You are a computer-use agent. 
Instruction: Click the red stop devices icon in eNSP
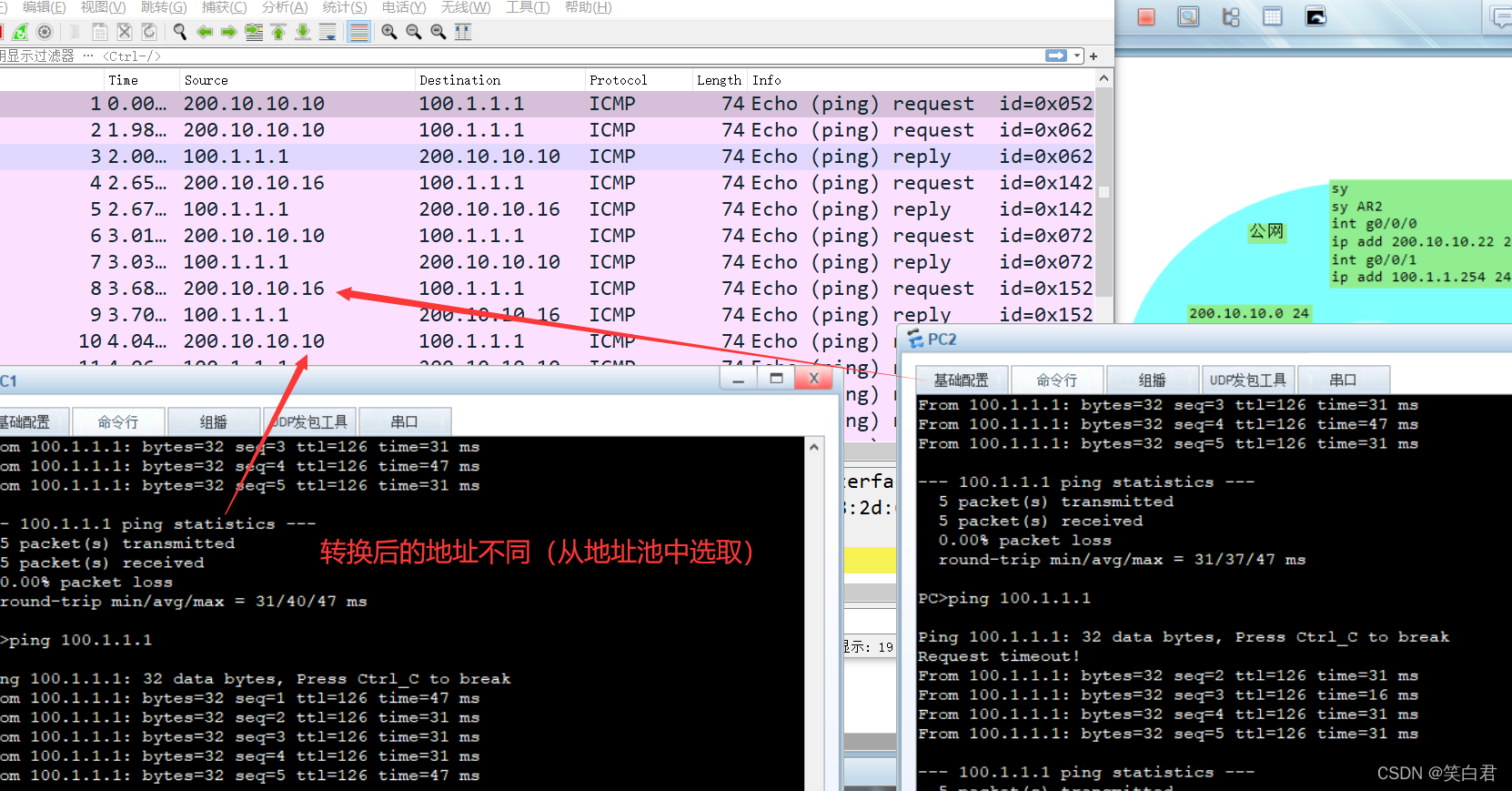click(x=1146, y=16)
